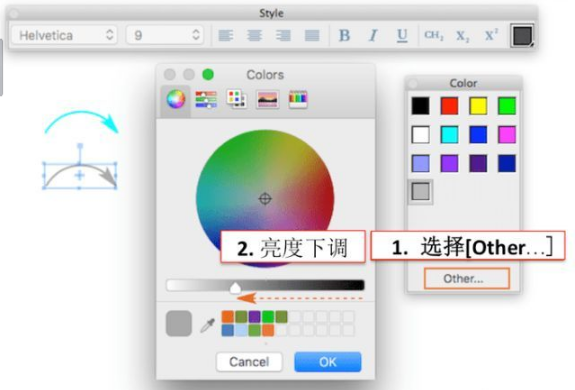Pick the dark purple swatch in Color panel
Screen dimensions: 575x390
pyautogui.click(x=478, y=163)
